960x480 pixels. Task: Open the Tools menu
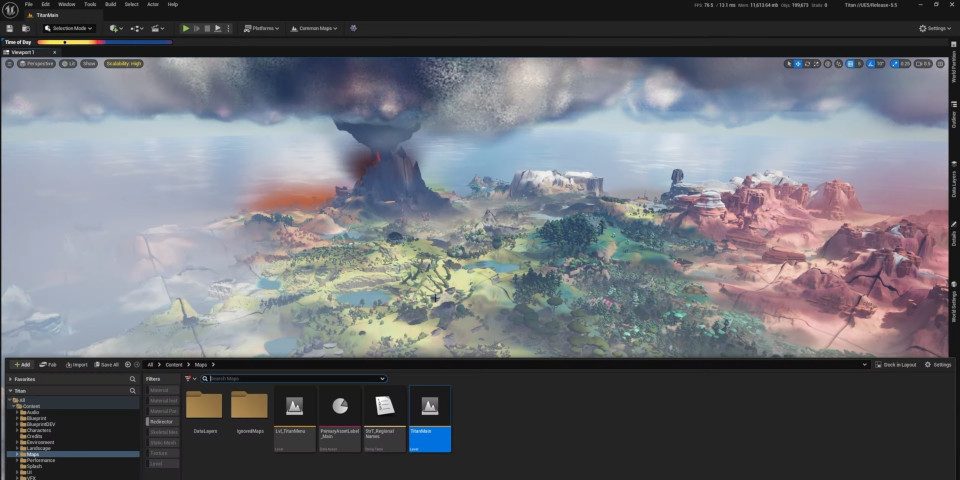90,4
